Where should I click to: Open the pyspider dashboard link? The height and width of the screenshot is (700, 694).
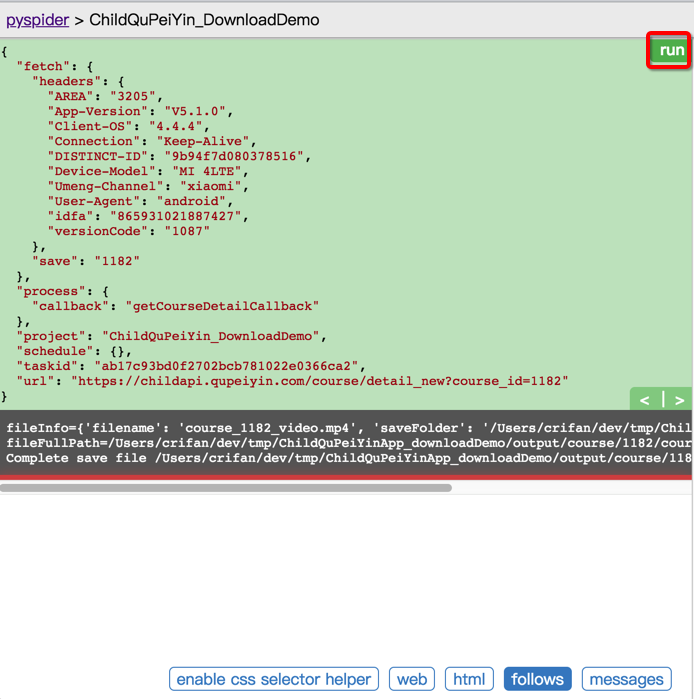[x=37, y=20]
